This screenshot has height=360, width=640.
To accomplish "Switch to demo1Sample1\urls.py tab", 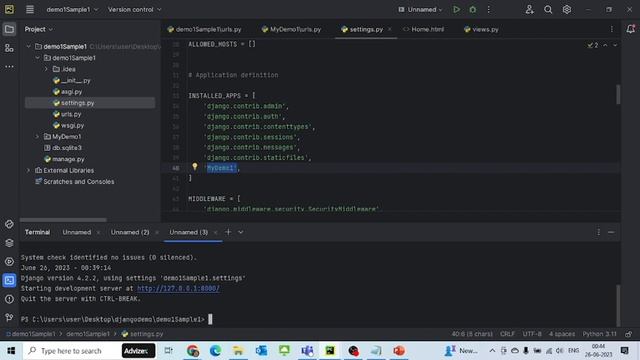I will tap(204, 29).
